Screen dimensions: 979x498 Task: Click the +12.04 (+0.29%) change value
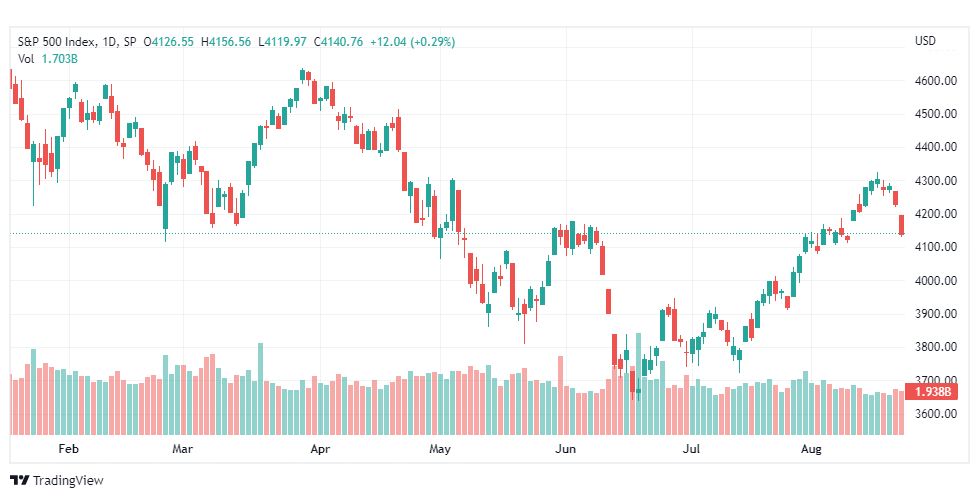(413, 42)
